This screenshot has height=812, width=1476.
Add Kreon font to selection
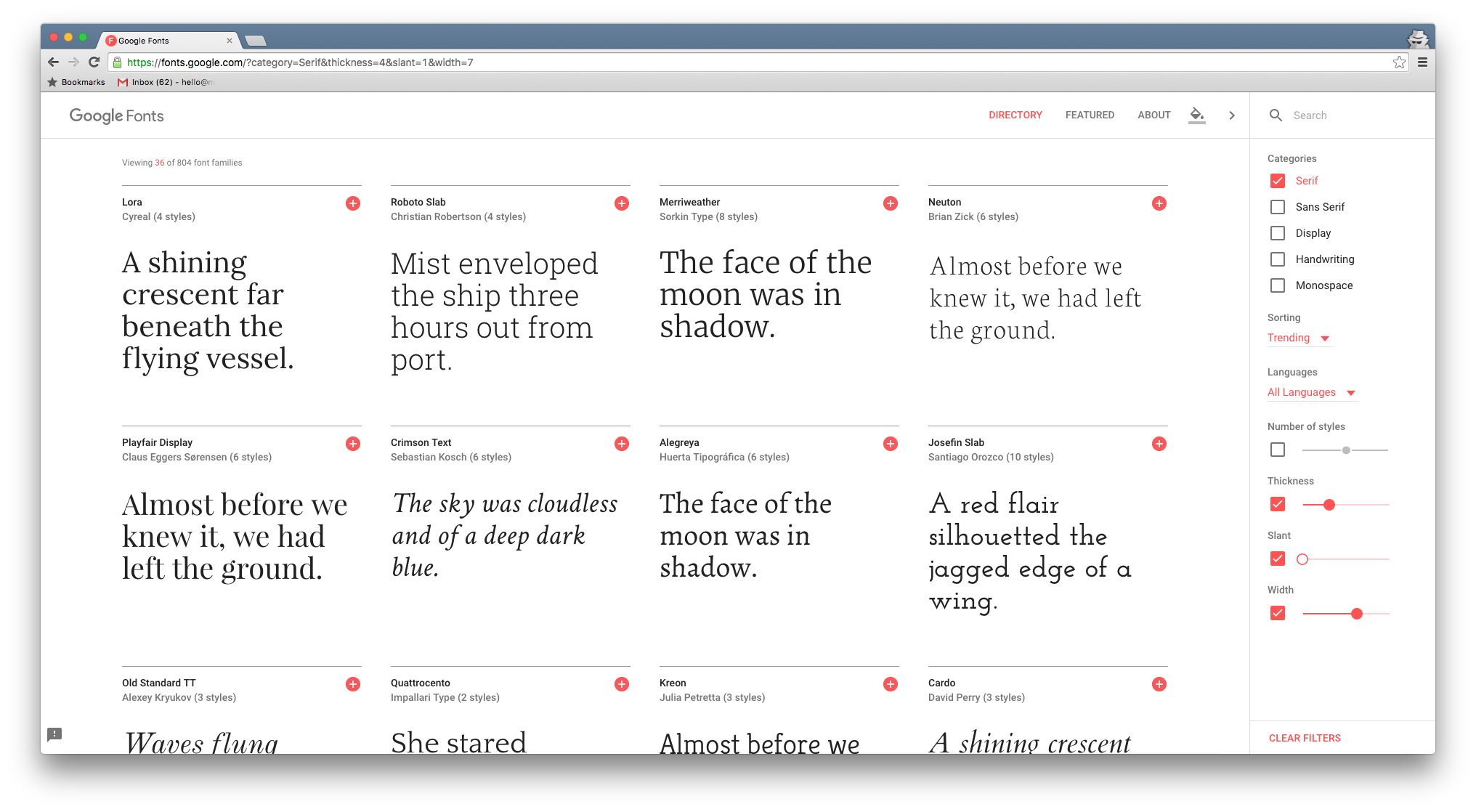click(891, 684)
